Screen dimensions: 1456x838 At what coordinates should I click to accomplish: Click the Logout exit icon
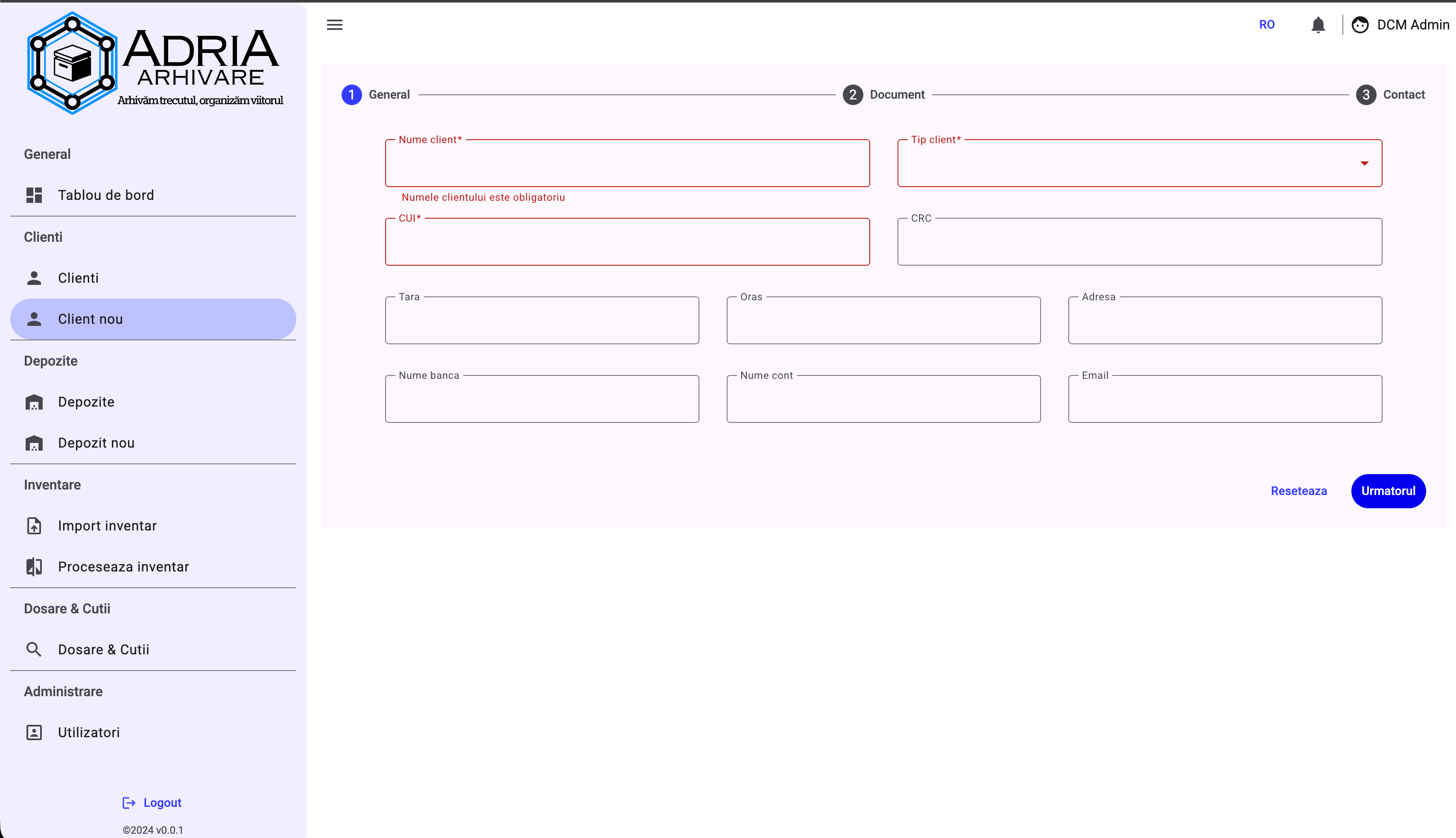click(129, 802)
